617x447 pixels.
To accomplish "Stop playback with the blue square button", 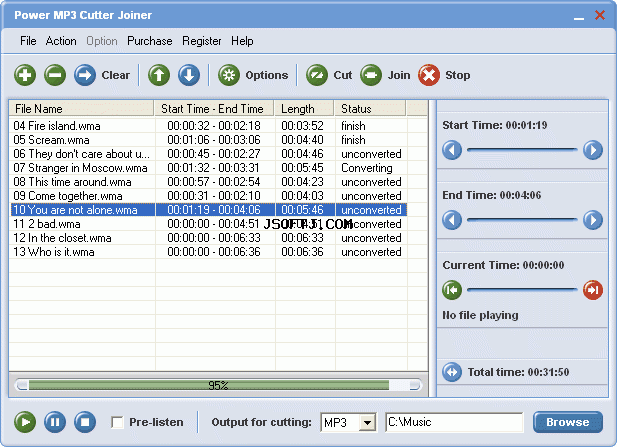I will 85,422.
